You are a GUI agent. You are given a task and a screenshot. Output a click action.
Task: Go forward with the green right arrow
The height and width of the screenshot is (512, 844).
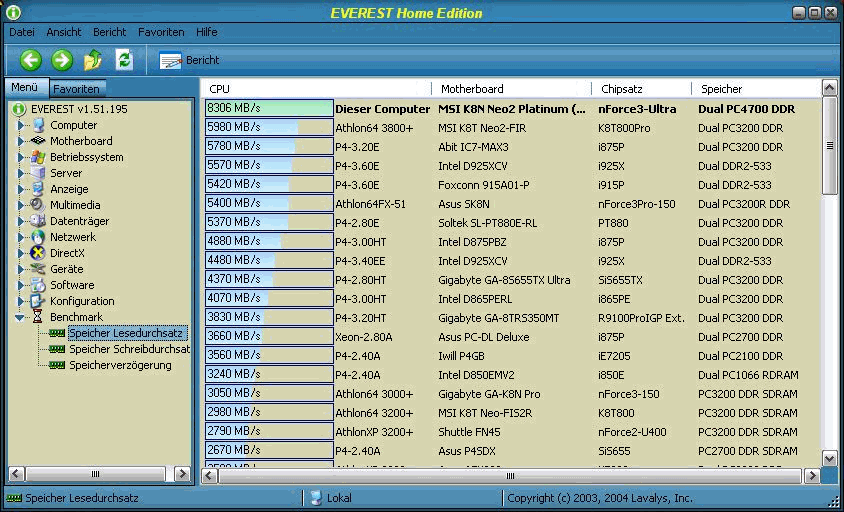62,60
